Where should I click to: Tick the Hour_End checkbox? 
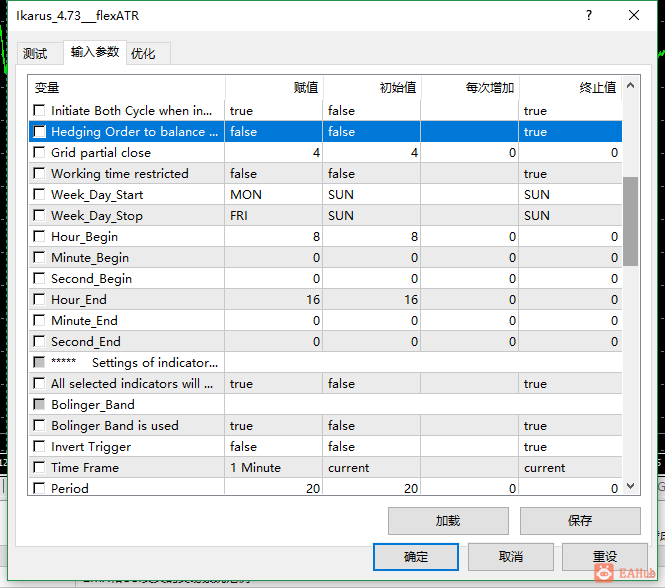coord(39,300)
